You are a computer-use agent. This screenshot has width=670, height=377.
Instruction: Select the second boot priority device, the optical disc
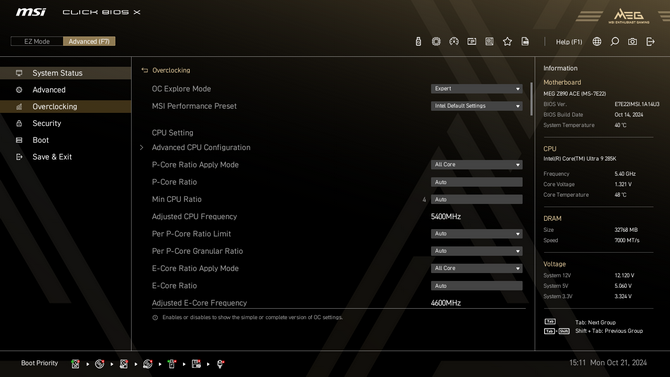pyautogui.click(x=100, y=364)
